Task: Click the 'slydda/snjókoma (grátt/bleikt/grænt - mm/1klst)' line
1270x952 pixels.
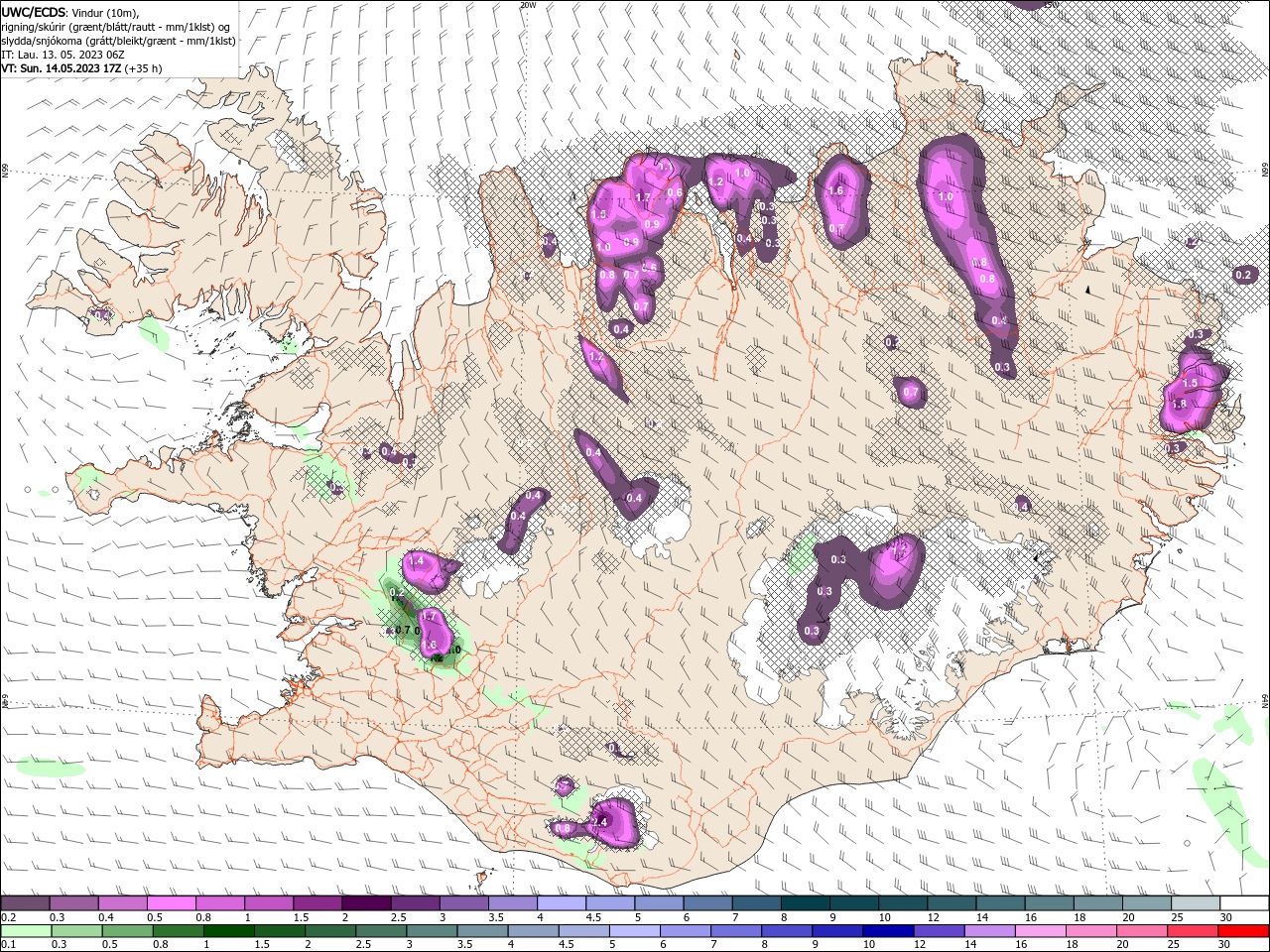Action: coord(118,41)
